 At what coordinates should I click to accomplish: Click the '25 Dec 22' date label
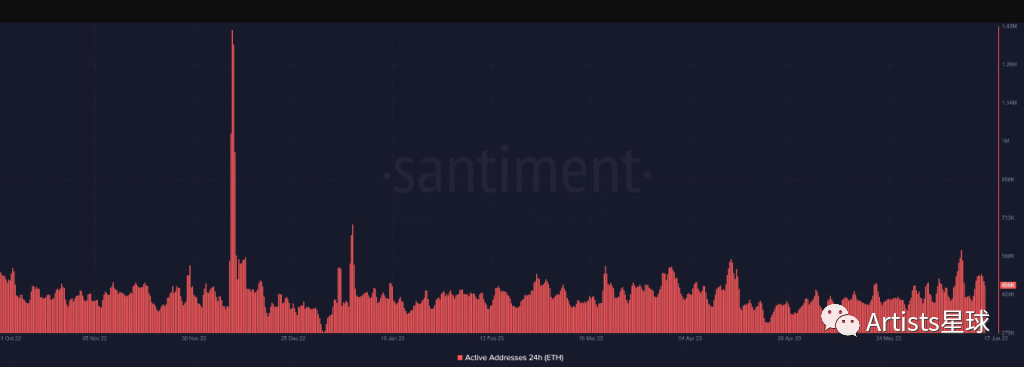point(293,339)
